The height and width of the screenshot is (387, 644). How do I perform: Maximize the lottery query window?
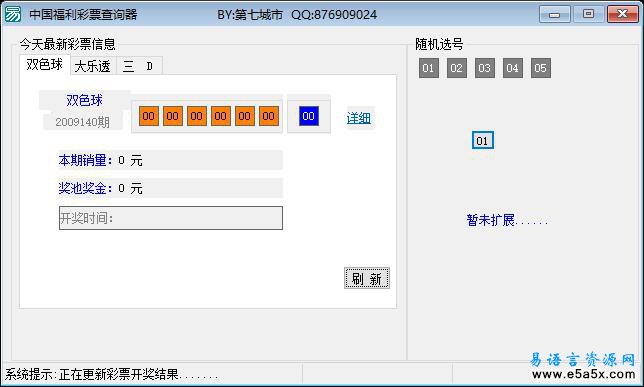click(x=588, y=14)
